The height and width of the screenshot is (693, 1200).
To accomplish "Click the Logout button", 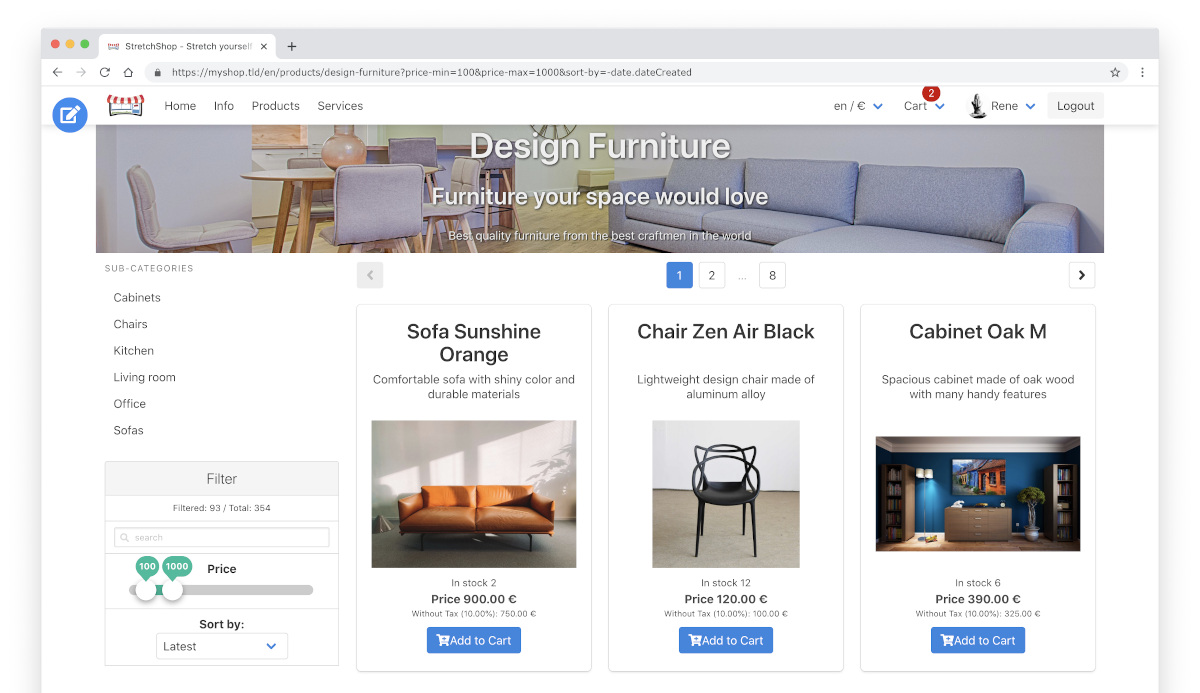I will click(x=1076, y=106).
